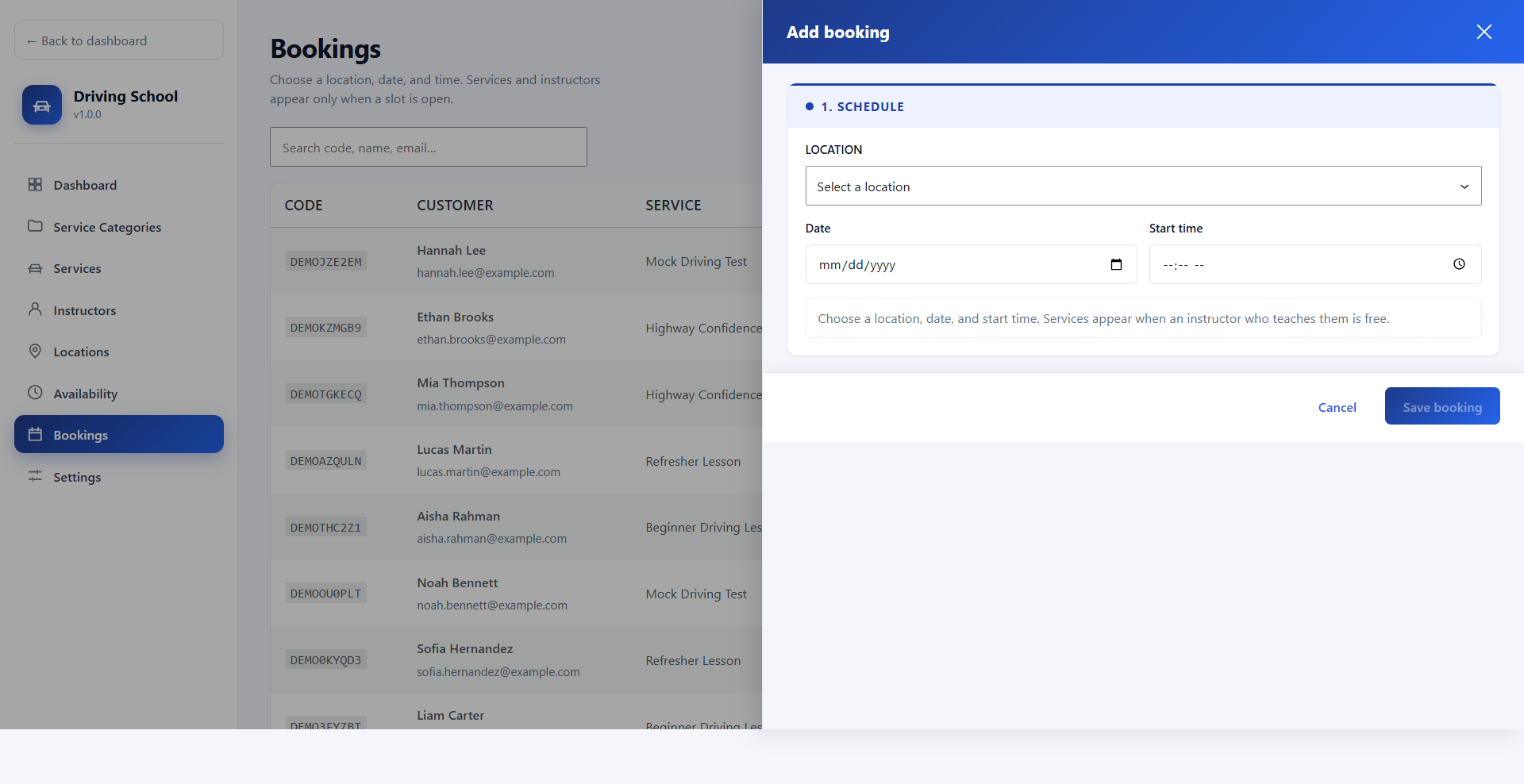The height and width of the screenshot is (784, 1524).
Task: Click customer name Aisha Rahman
Action: click(459, 517)
